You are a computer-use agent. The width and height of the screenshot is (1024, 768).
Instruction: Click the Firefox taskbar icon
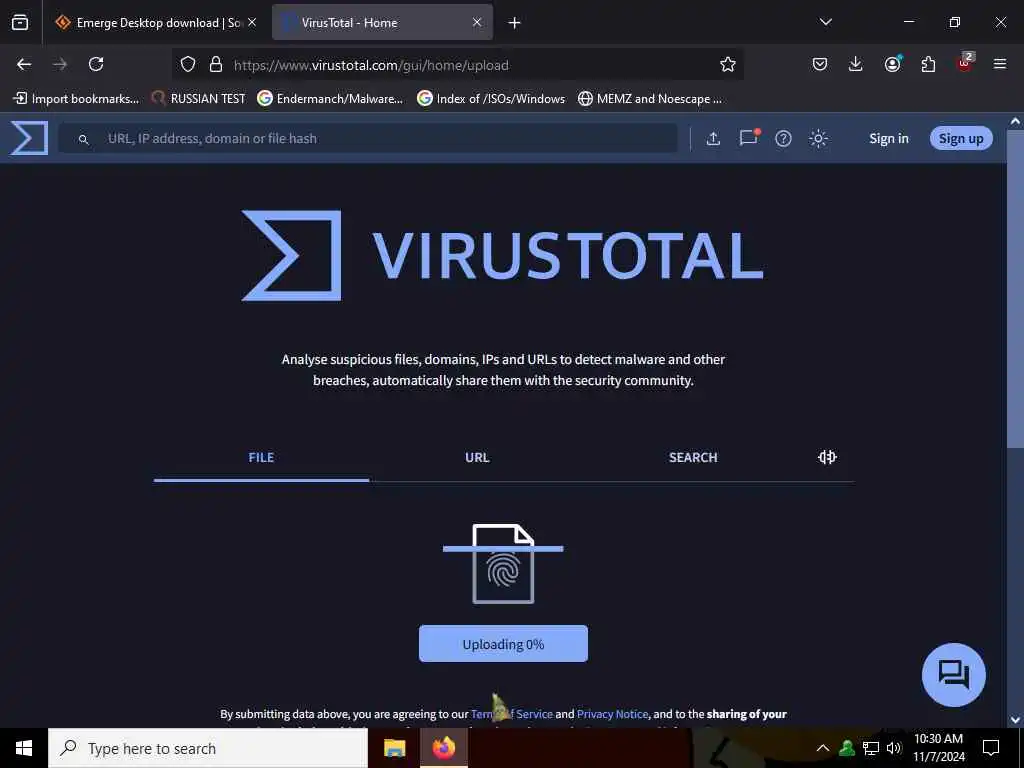click(443, 748)
